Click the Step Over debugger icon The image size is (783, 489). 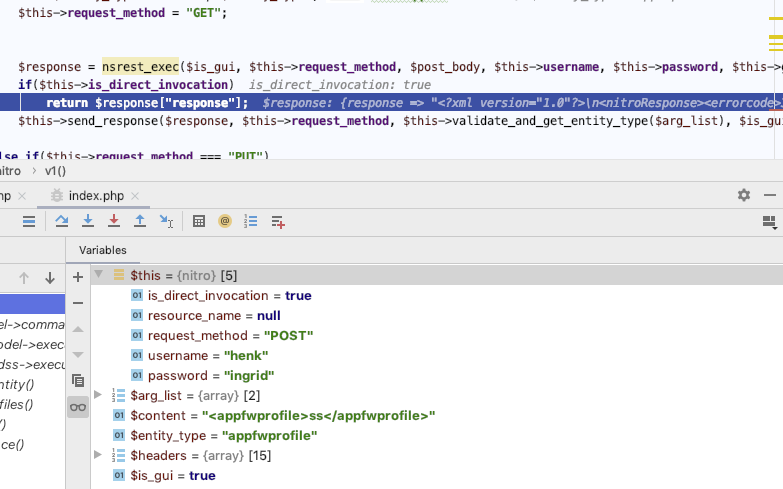(62, 221)
